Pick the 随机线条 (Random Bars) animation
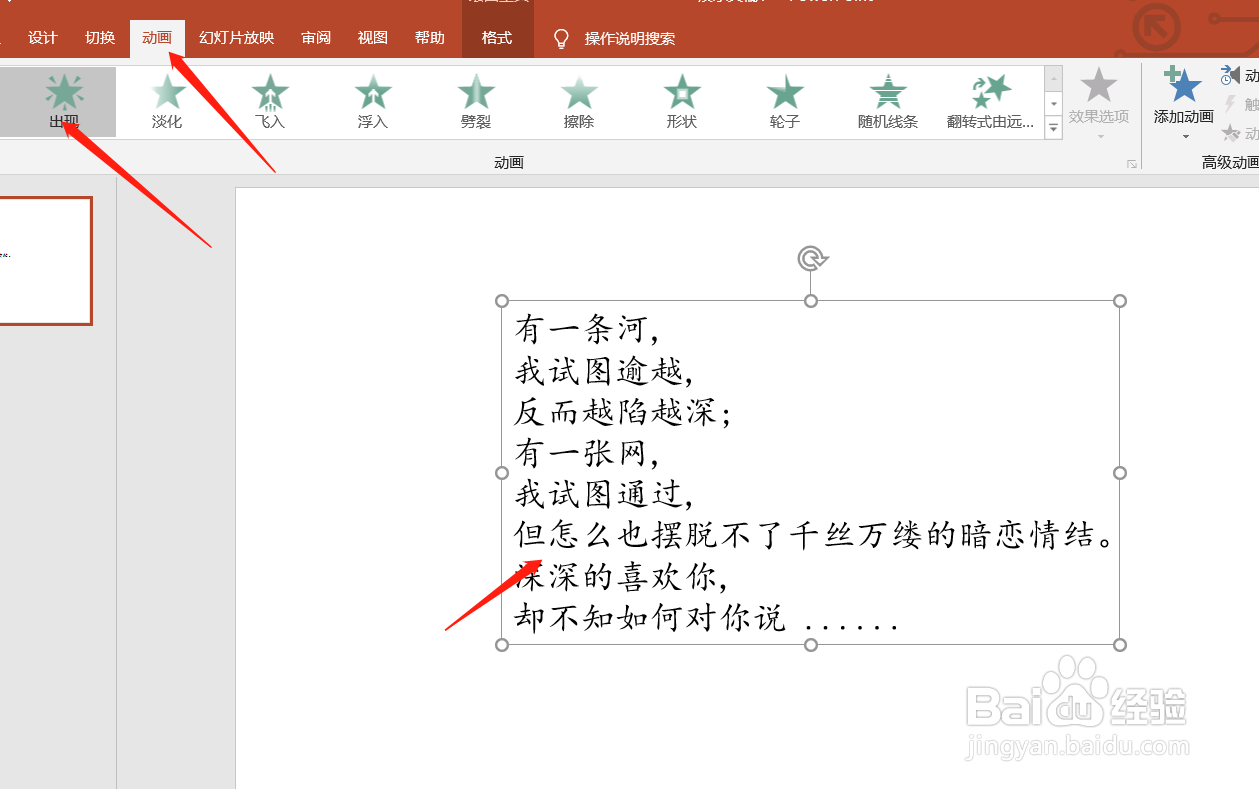 888,102
